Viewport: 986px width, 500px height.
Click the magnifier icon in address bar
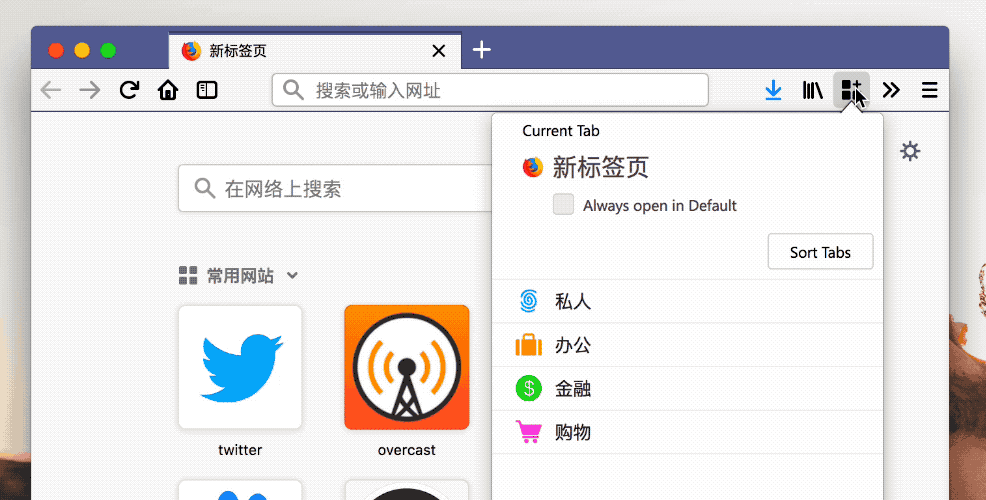293,90
